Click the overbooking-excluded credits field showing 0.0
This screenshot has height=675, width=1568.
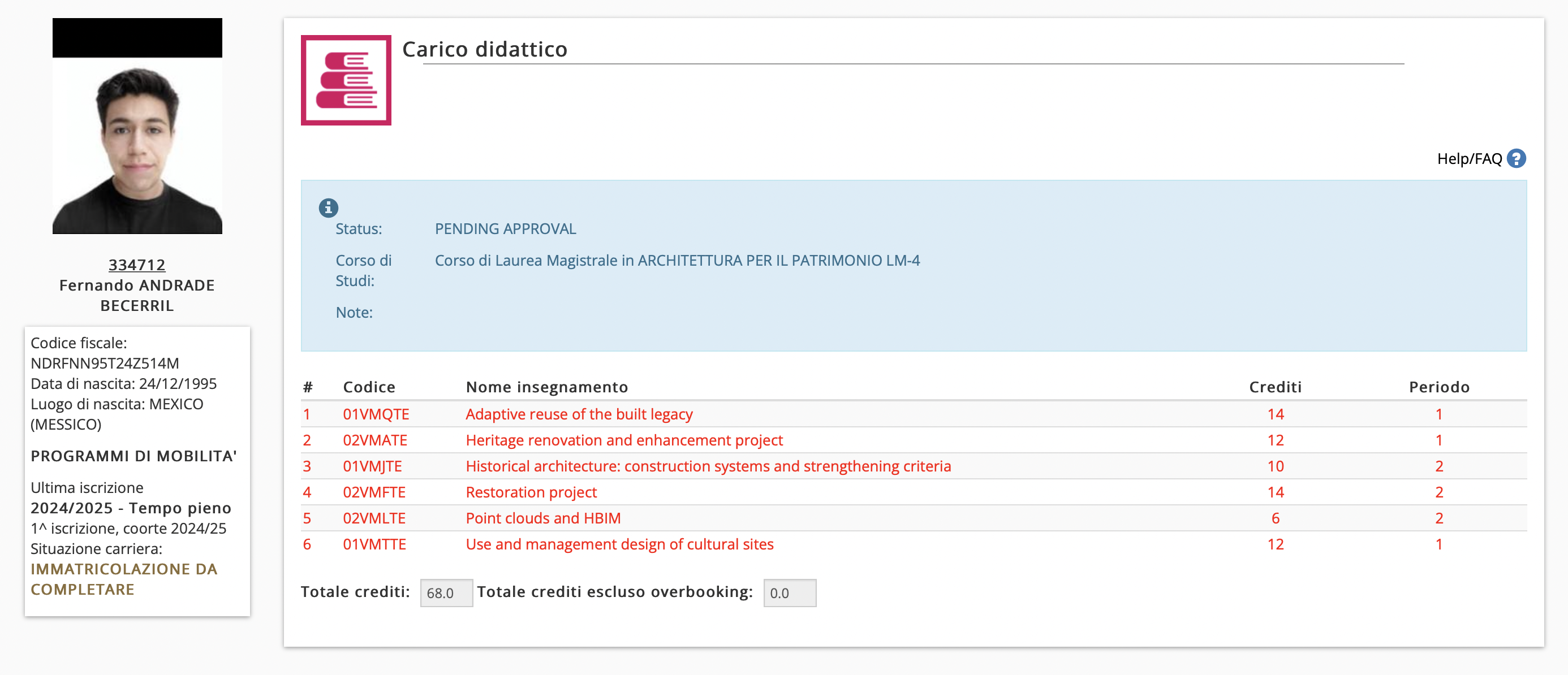pos(789,593)
